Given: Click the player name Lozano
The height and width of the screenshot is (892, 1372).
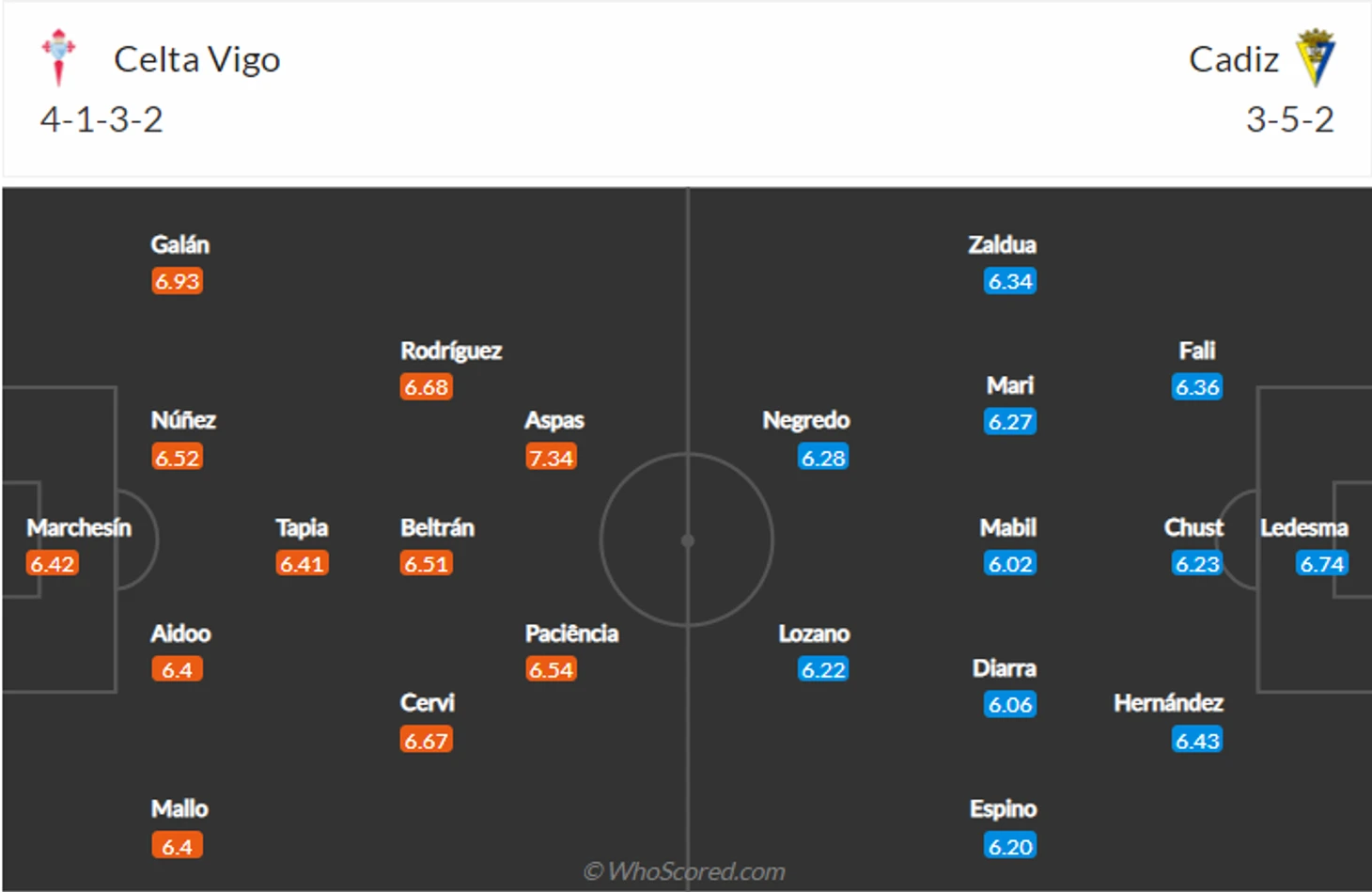Looking at the screenshot, I should pos(814,634).
